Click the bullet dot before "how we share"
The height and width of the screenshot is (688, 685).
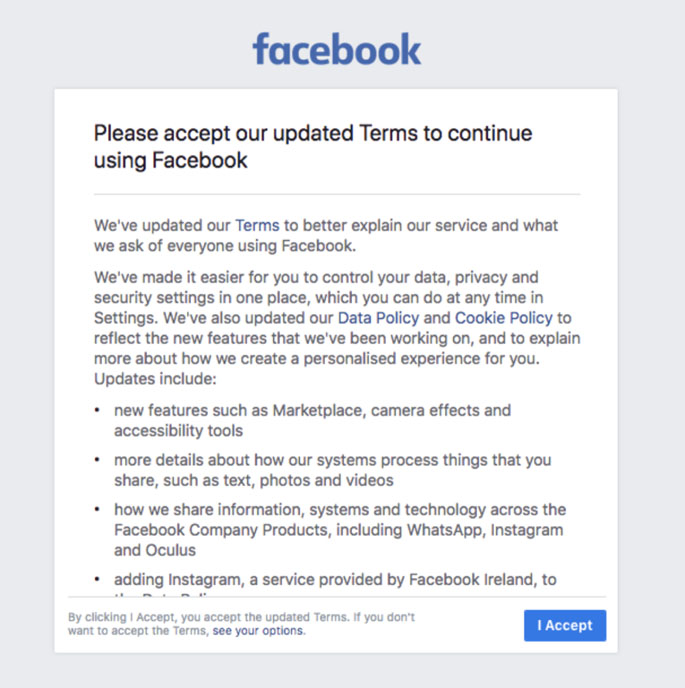tap(97, 511)
